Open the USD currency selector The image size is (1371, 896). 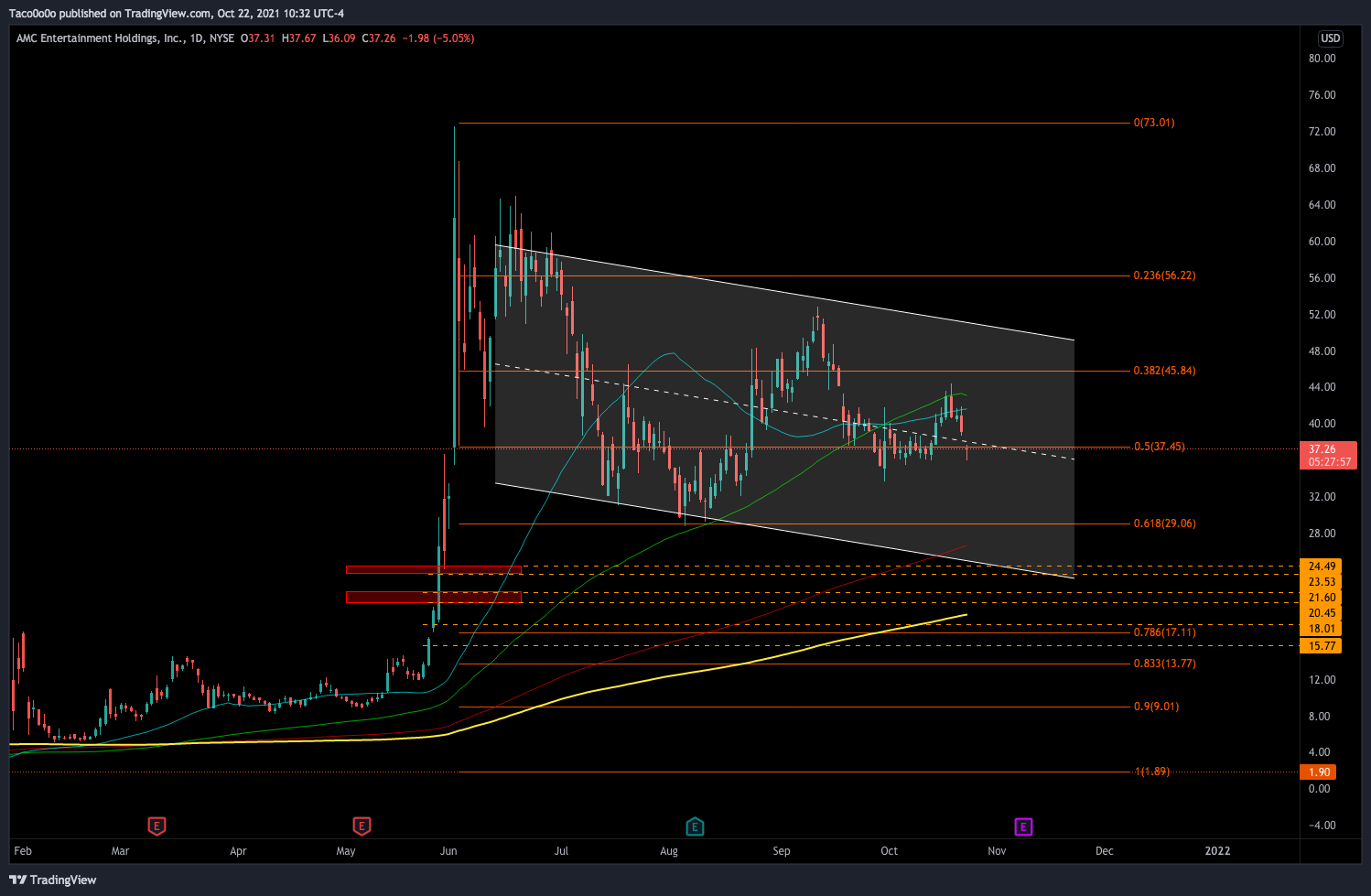click(1330, 38)
